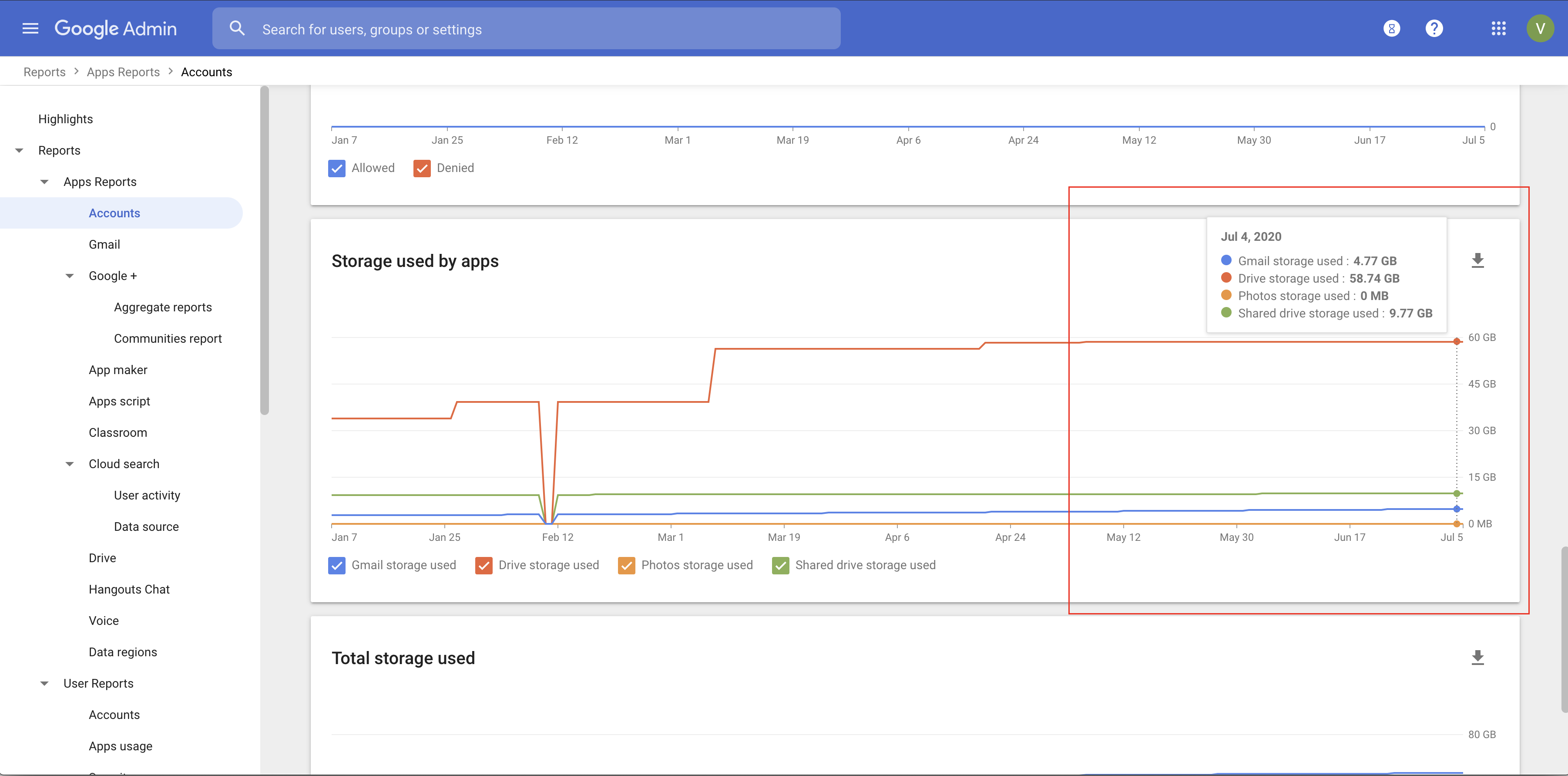This screenshot has width=1568, height=776.
Task: Focus the search for users field
Action: [x=527, y=29]
